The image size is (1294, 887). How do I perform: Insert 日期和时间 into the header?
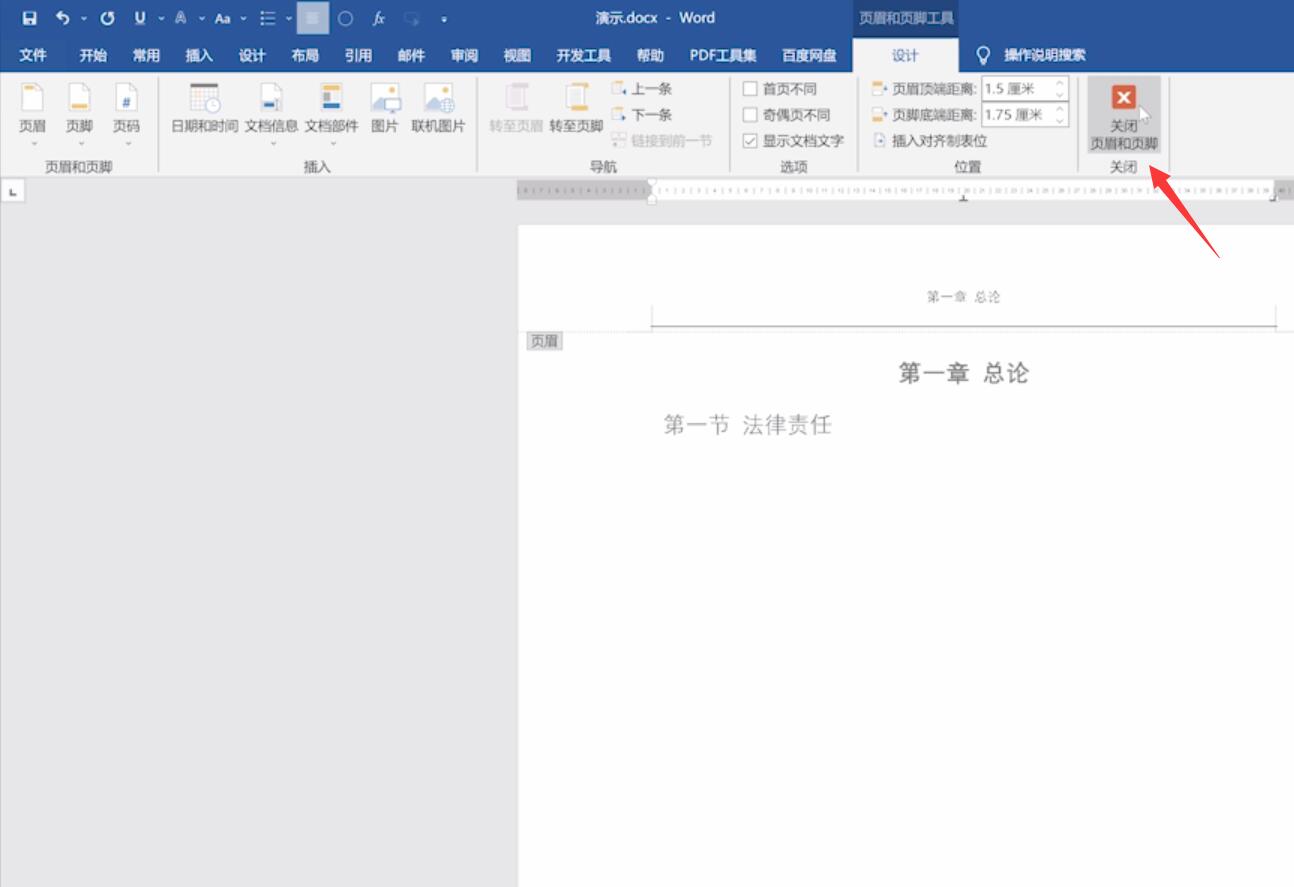click(x=204, y=110)
